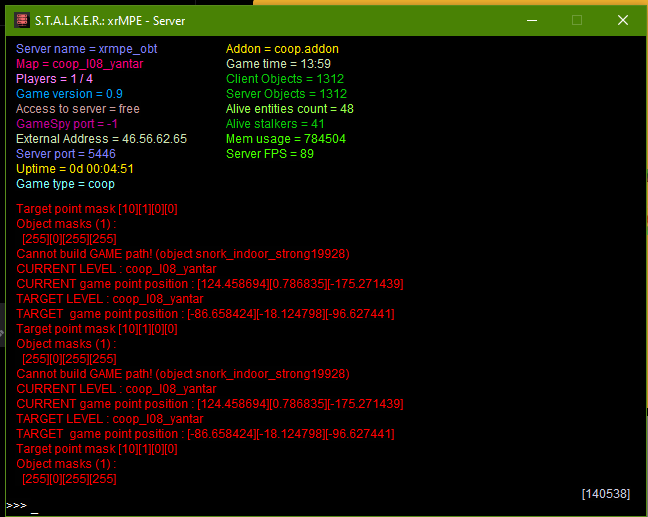Click 'Alive entities count = 48' line

point(290,109)
